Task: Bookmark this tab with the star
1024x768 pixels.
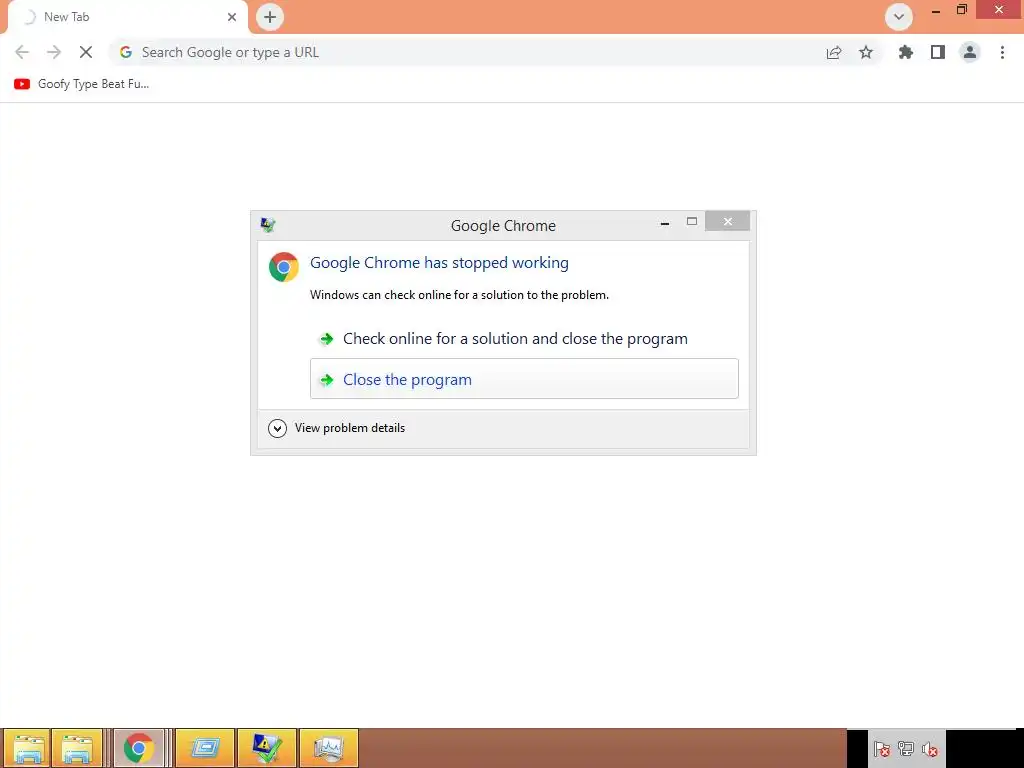Action: 866,52
